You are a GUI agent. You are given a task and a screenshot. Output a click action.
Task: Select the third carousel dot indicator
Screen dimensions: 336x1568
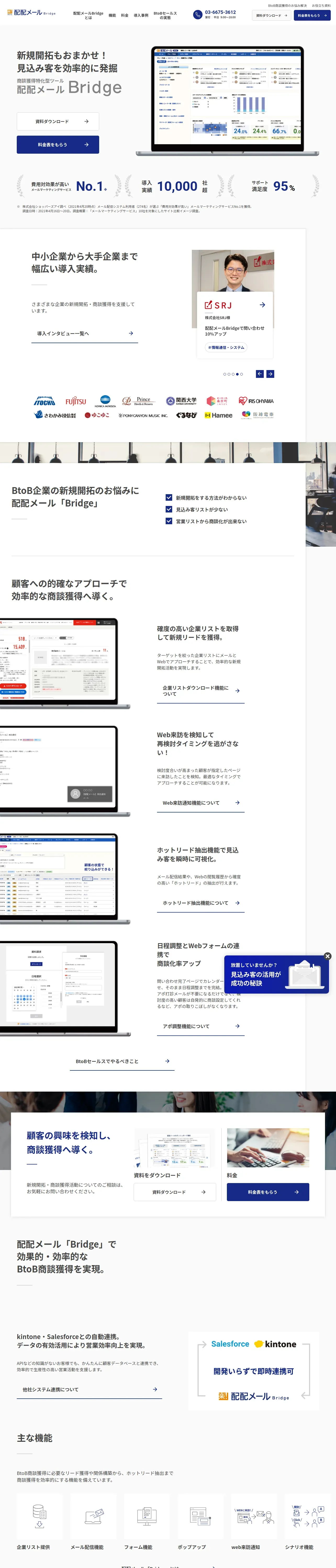pyautogui.click(x=233, y=374)
